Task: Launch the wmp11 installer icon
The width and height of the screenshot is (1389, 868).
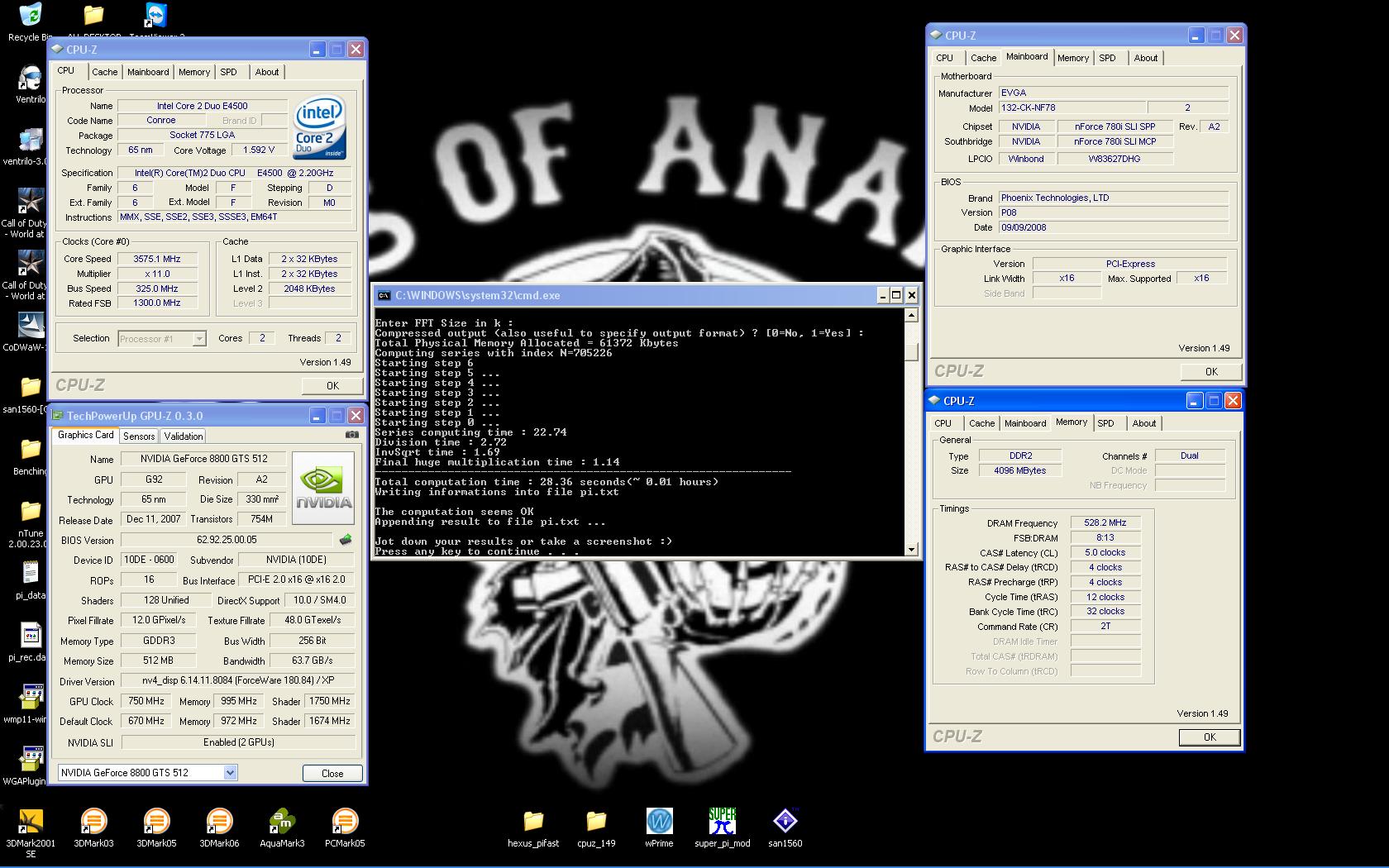Action: [31, 698]
